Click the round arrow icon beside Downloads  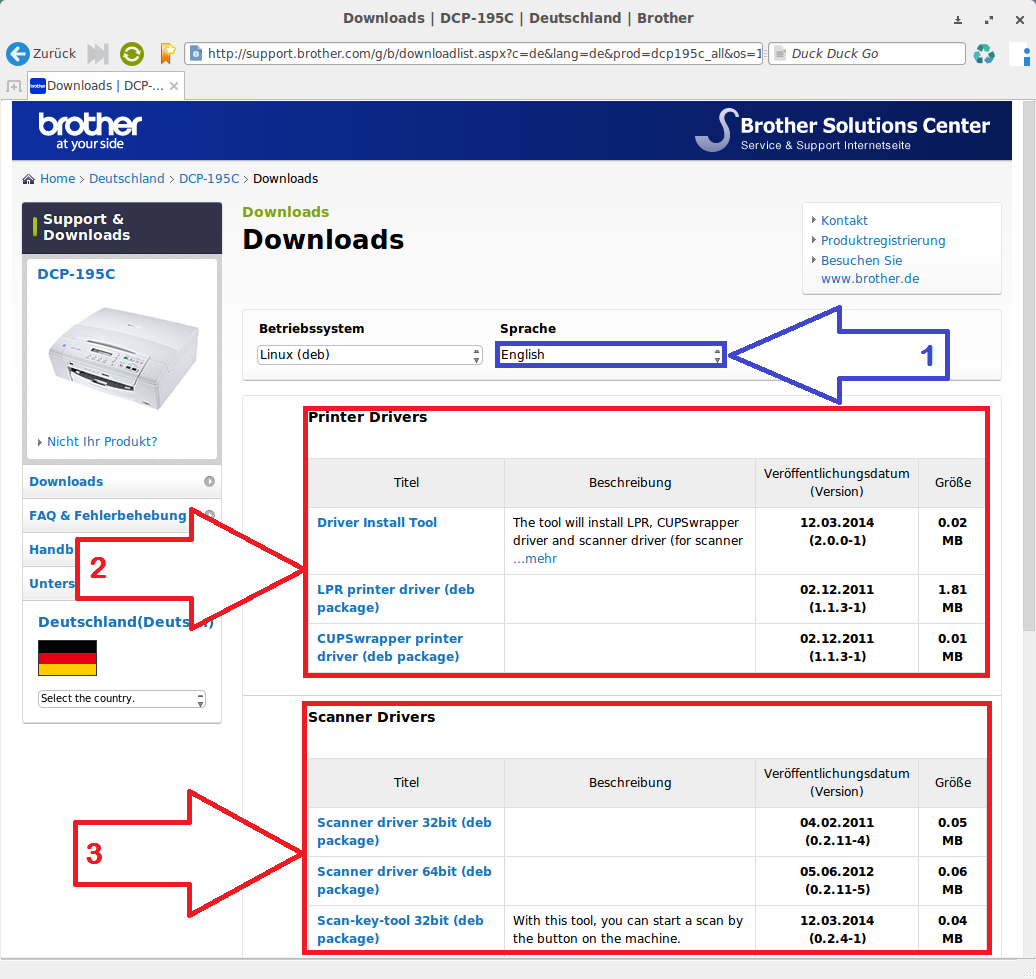pyautogui.click(x=209, y=482)
